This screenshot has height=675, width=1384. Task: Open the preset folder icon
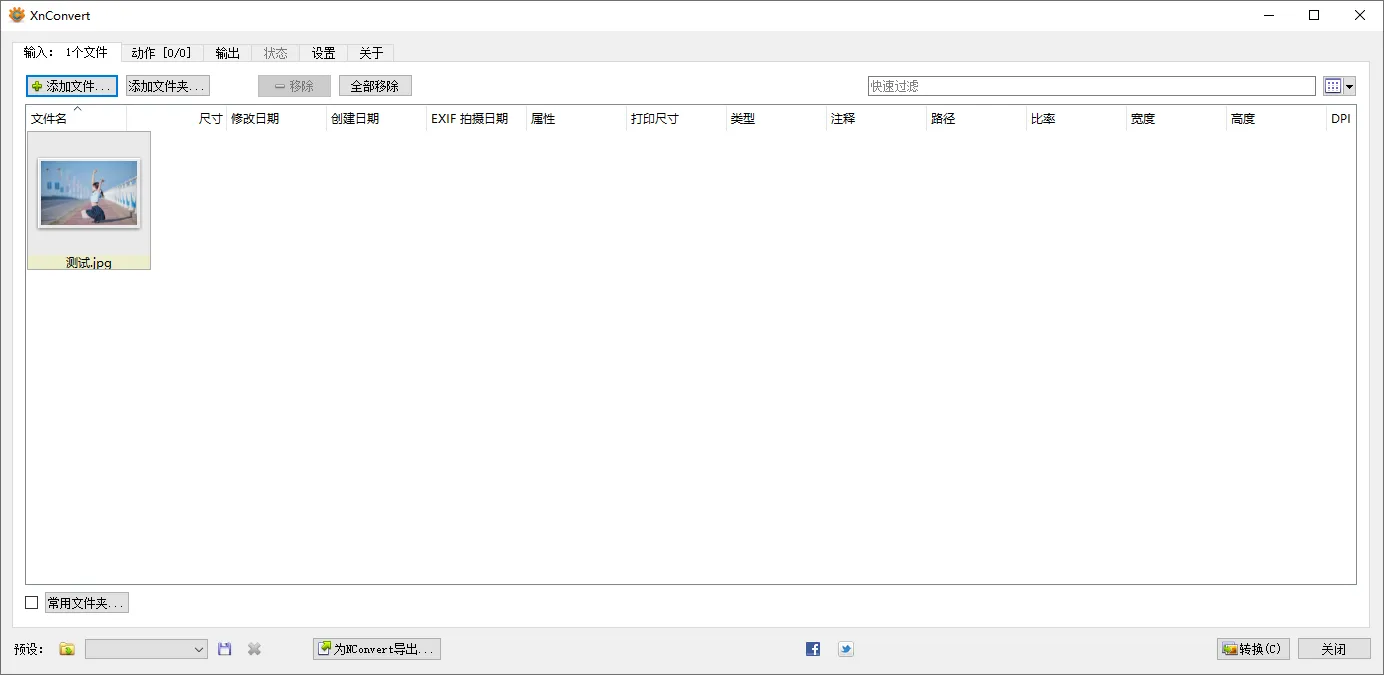click(x=67, y=649)
